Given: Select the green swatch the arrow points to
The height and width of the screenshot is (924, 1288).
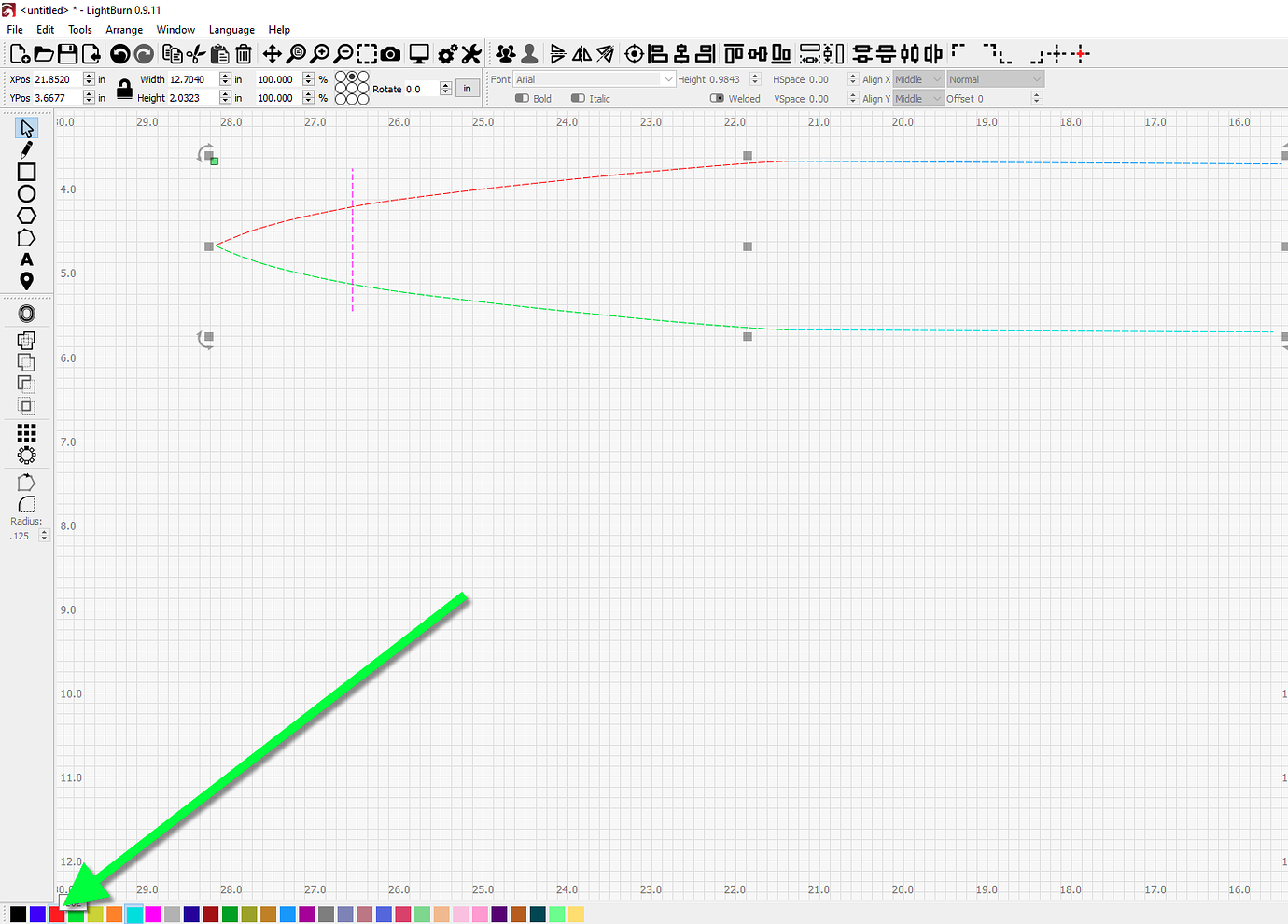Looking at the screenshot, I should click(x=76, y=914).
